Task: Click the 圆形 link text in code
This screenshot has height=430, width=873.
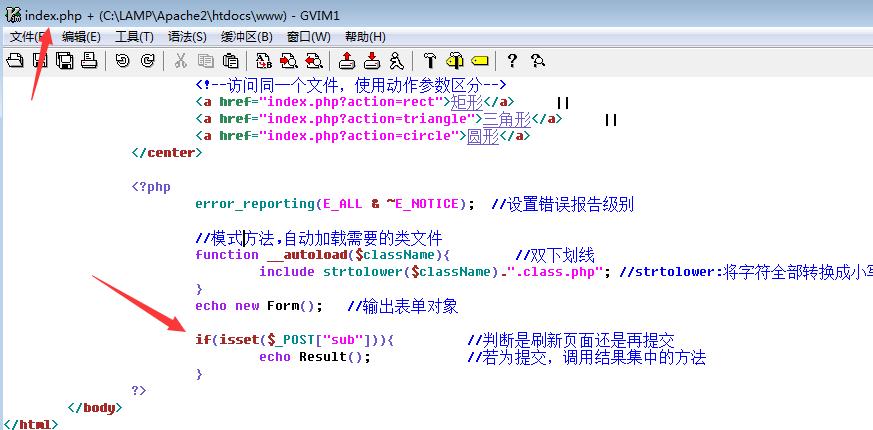Action: pyautogui.click(x=483, y=136)
